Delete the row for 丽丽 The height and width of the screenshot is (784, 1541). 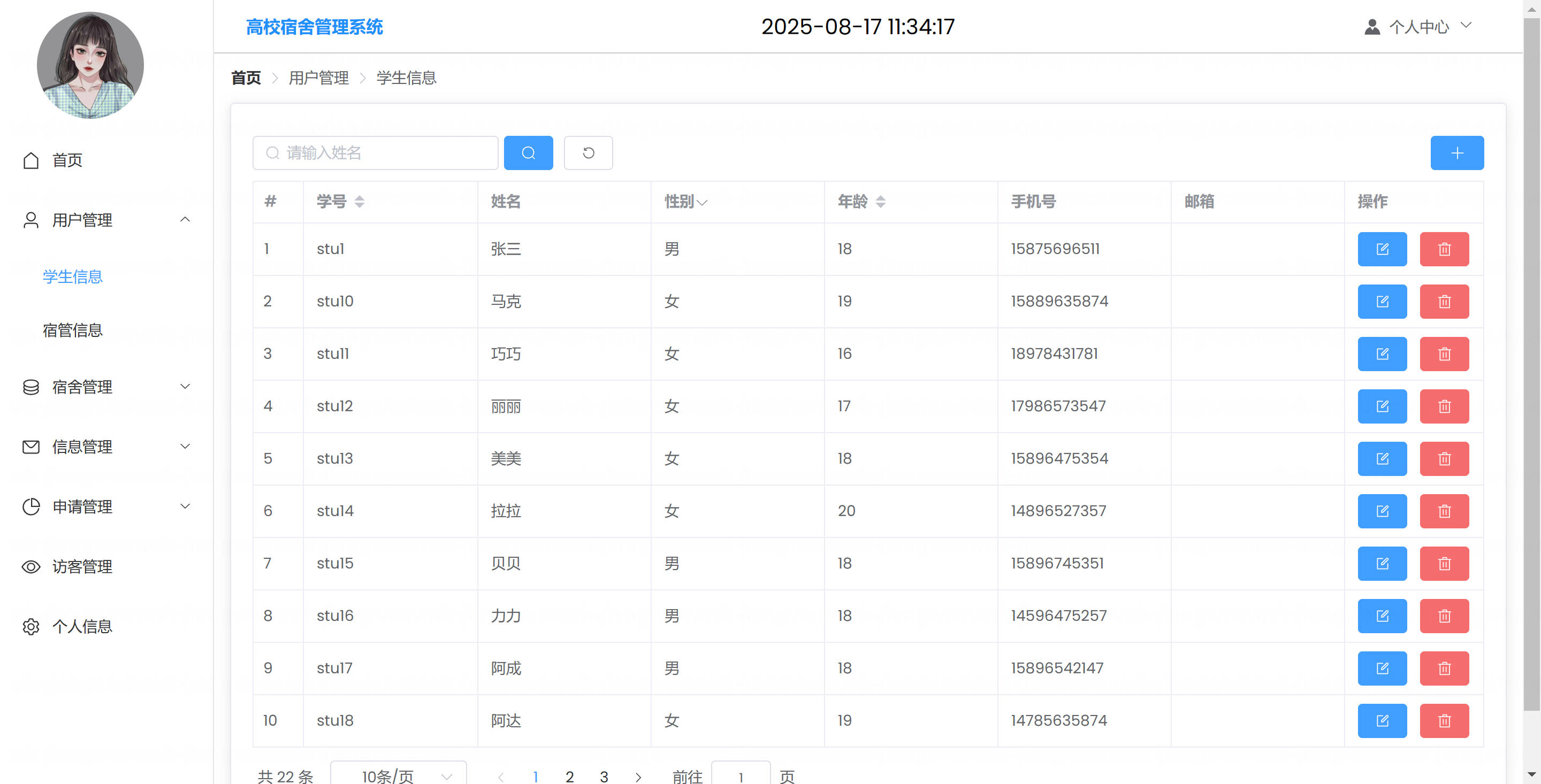pos(1444,406)
